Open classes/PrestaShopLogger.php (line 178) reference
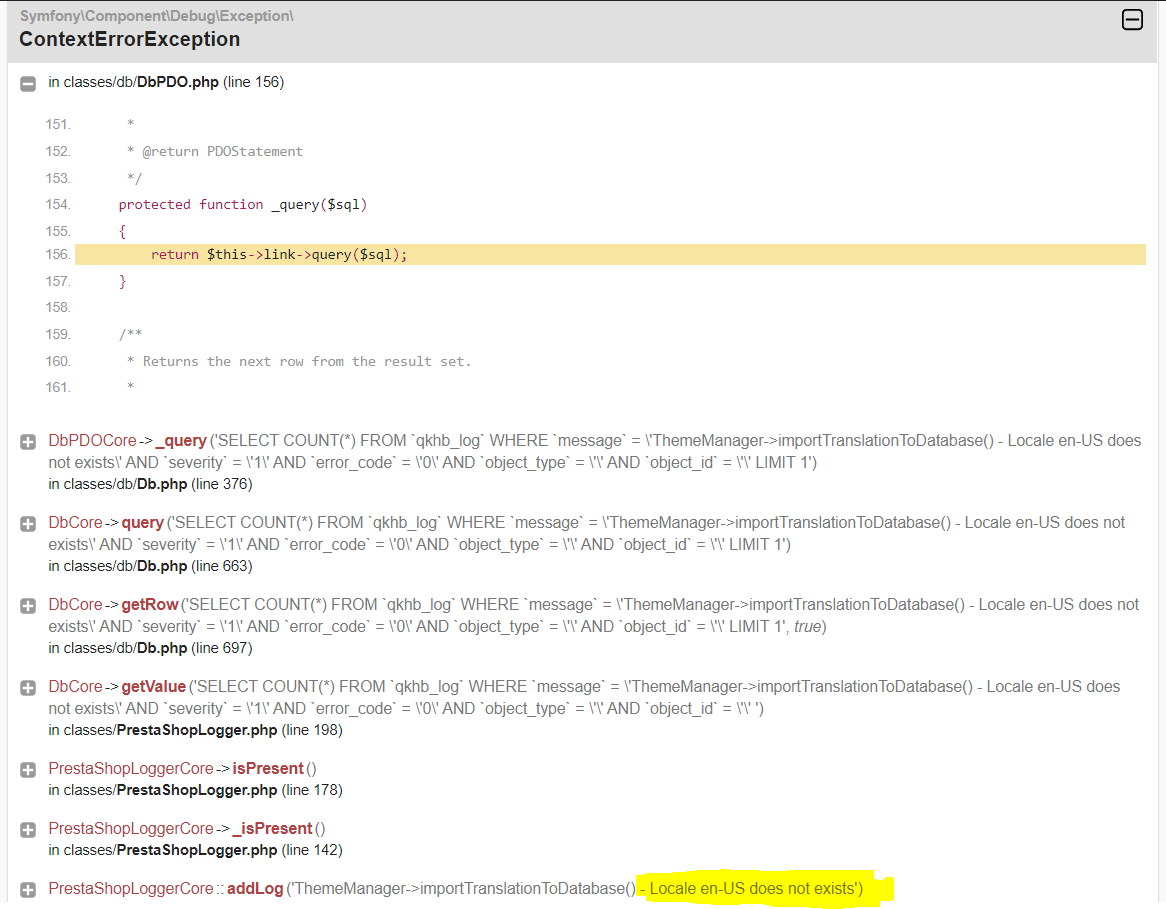Screen dimensions: 1166x909 (x=196, y=789)
